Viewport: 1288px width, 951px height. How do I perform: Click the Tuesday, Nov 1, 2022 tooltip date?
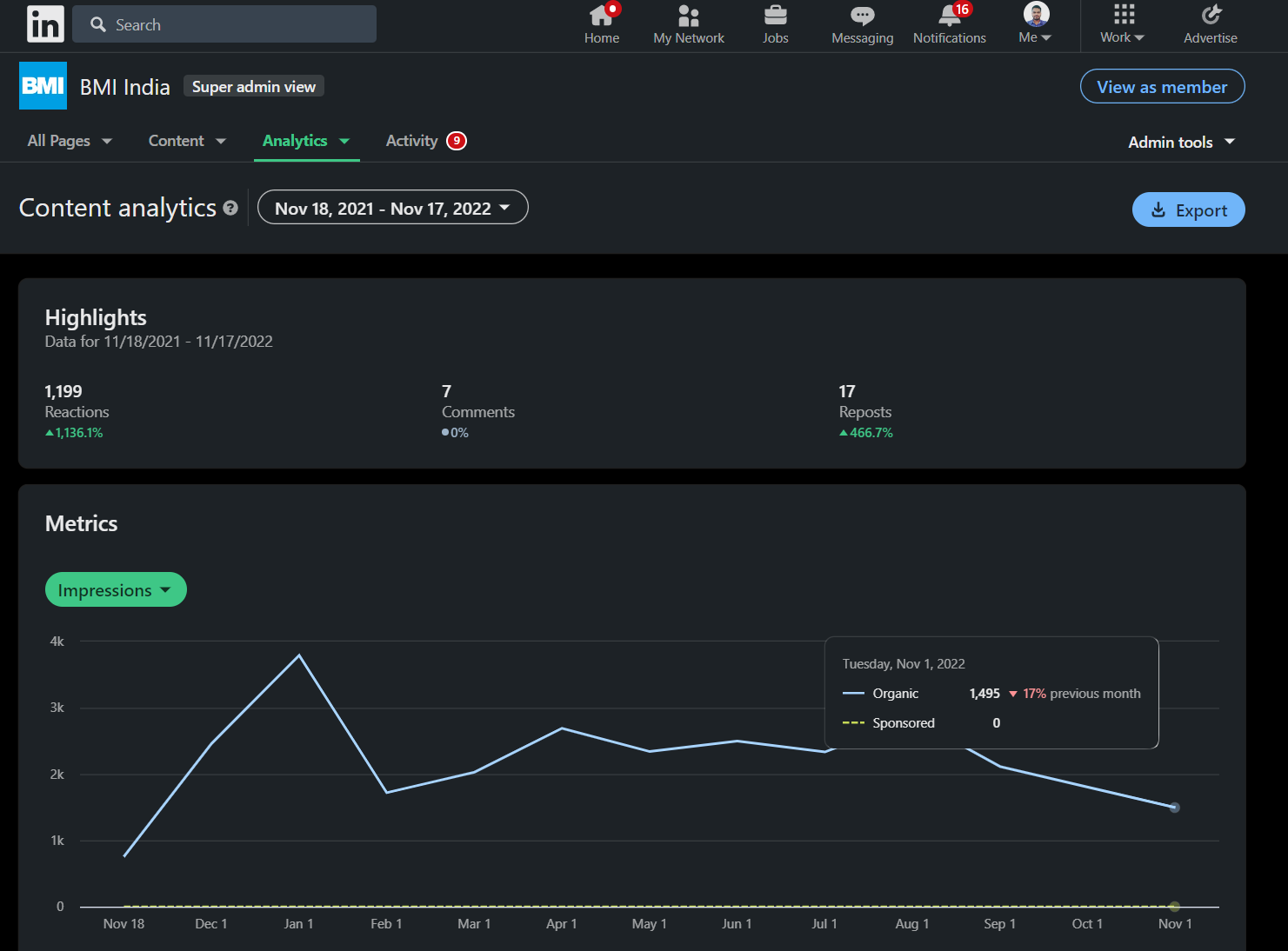coord(904,663)
